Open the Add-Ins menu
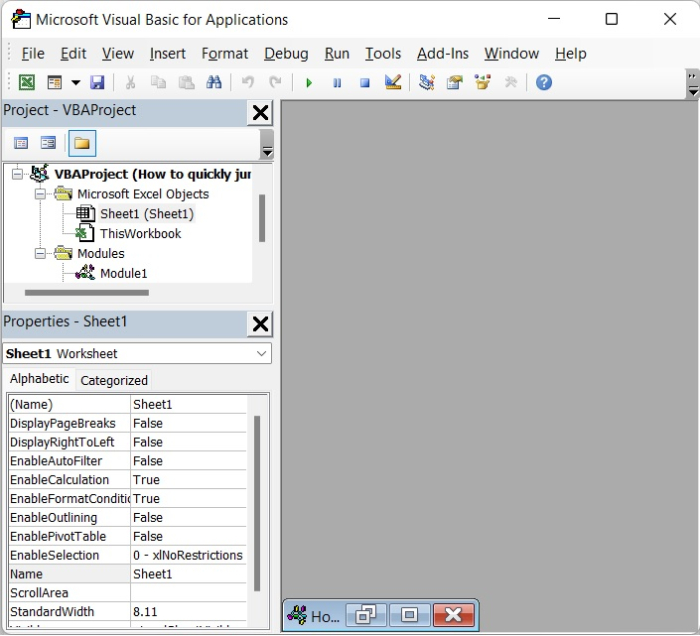This screenshot has width=700, height=636. (x=443, y=54)
